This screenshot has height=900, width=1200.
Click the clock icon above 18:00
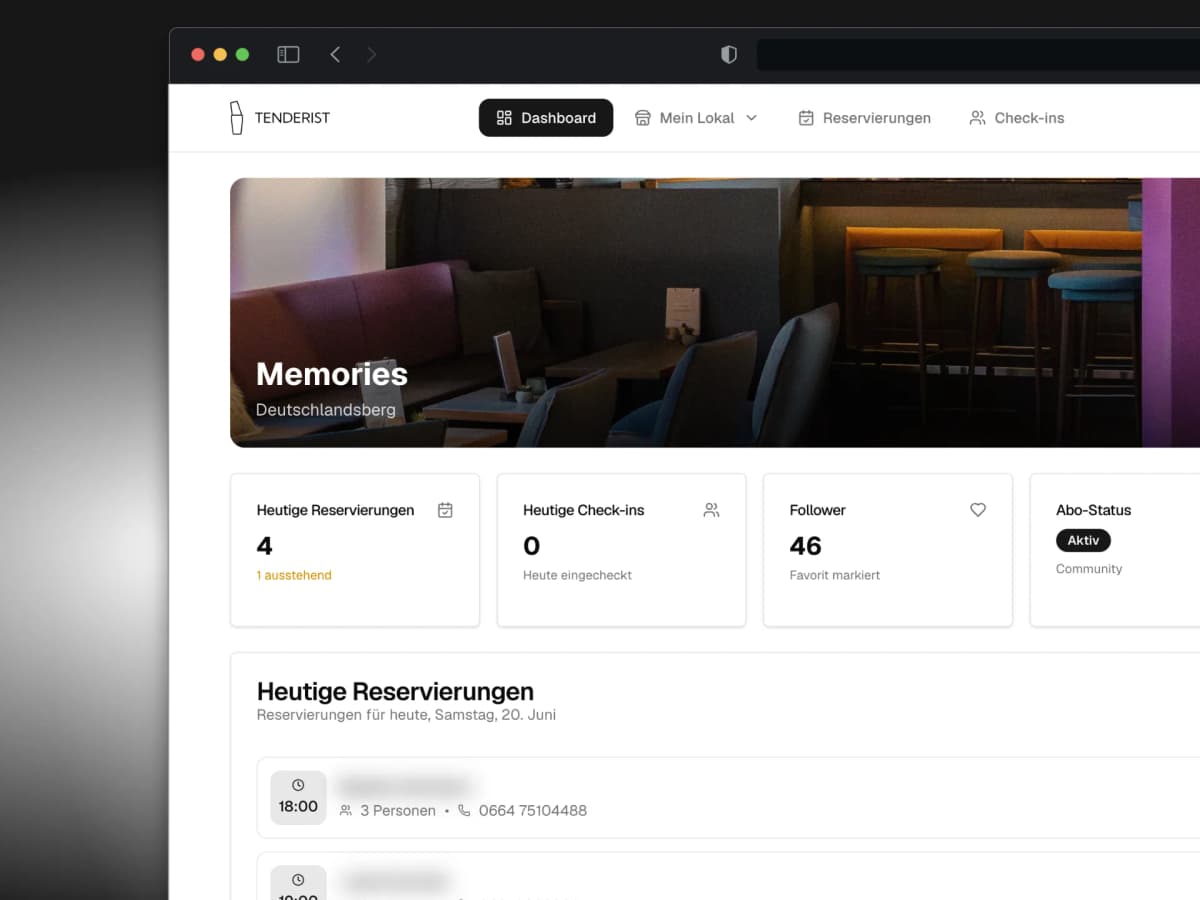[x=298, y=785]
